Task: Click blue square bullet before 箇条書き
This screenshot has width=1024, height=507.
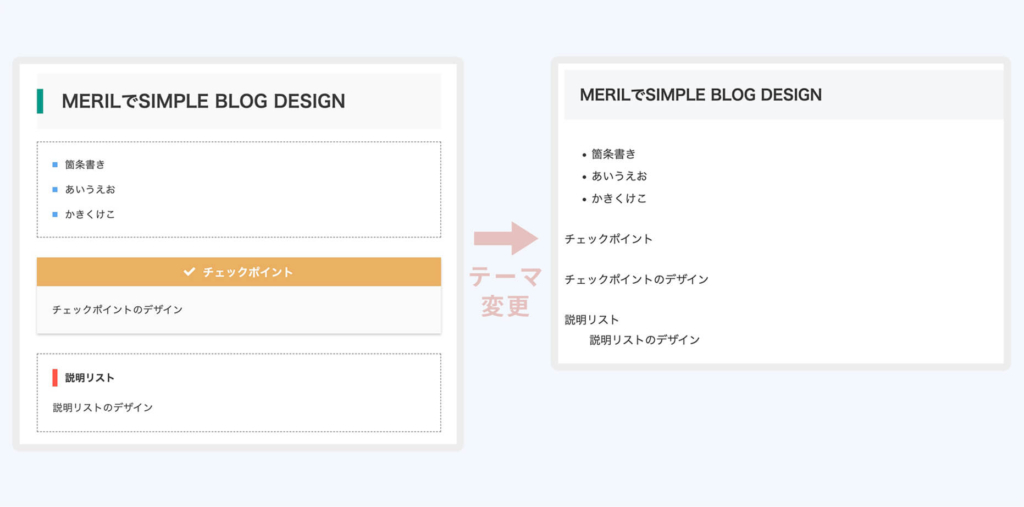Action: click(x=55, y=165)
